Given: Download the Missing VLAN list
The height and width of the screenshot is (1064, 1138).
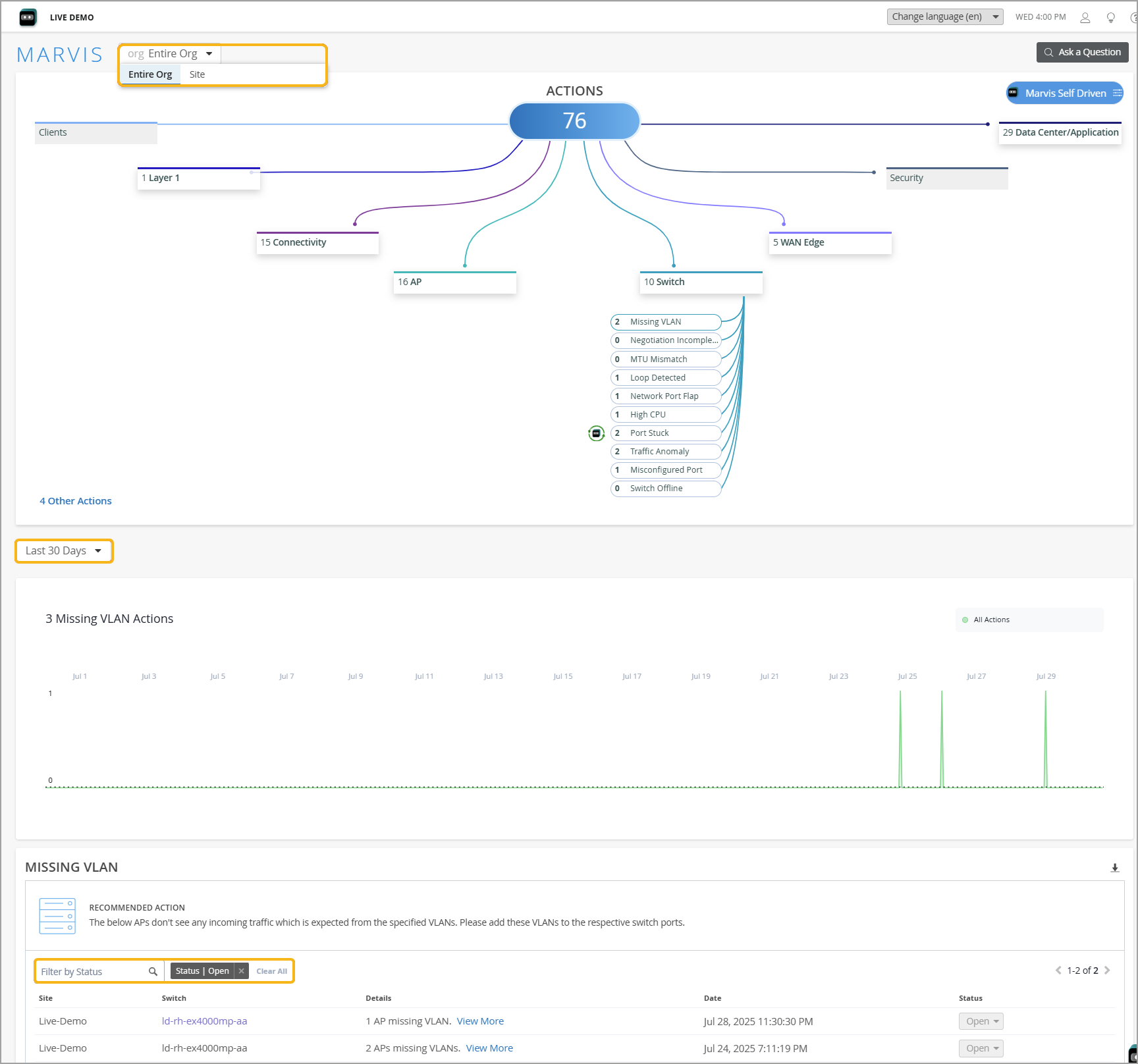Looking at the screenshot, I should (x=1115, y=868).
